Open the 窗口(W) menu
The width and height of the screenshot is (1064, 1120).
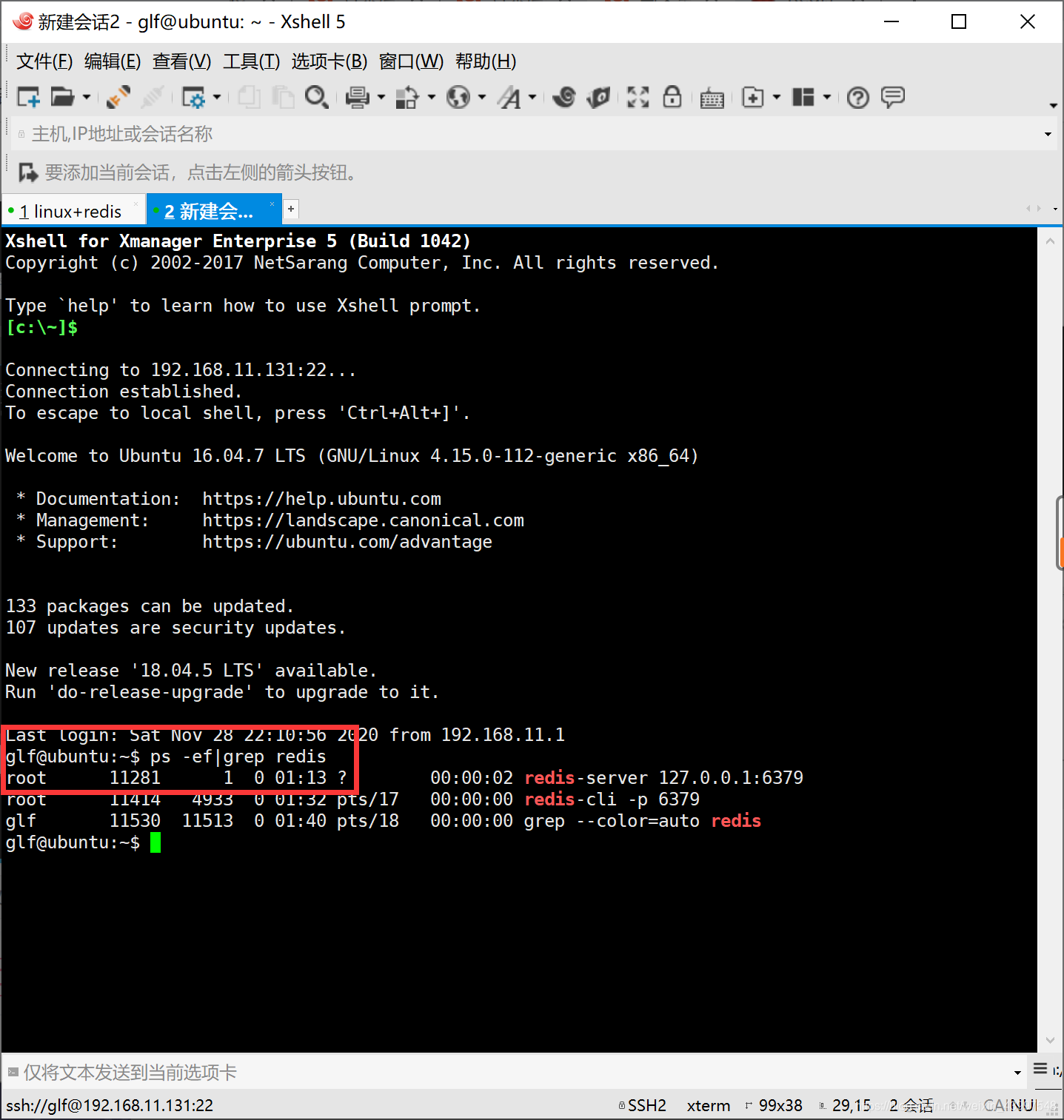(412, 61)
